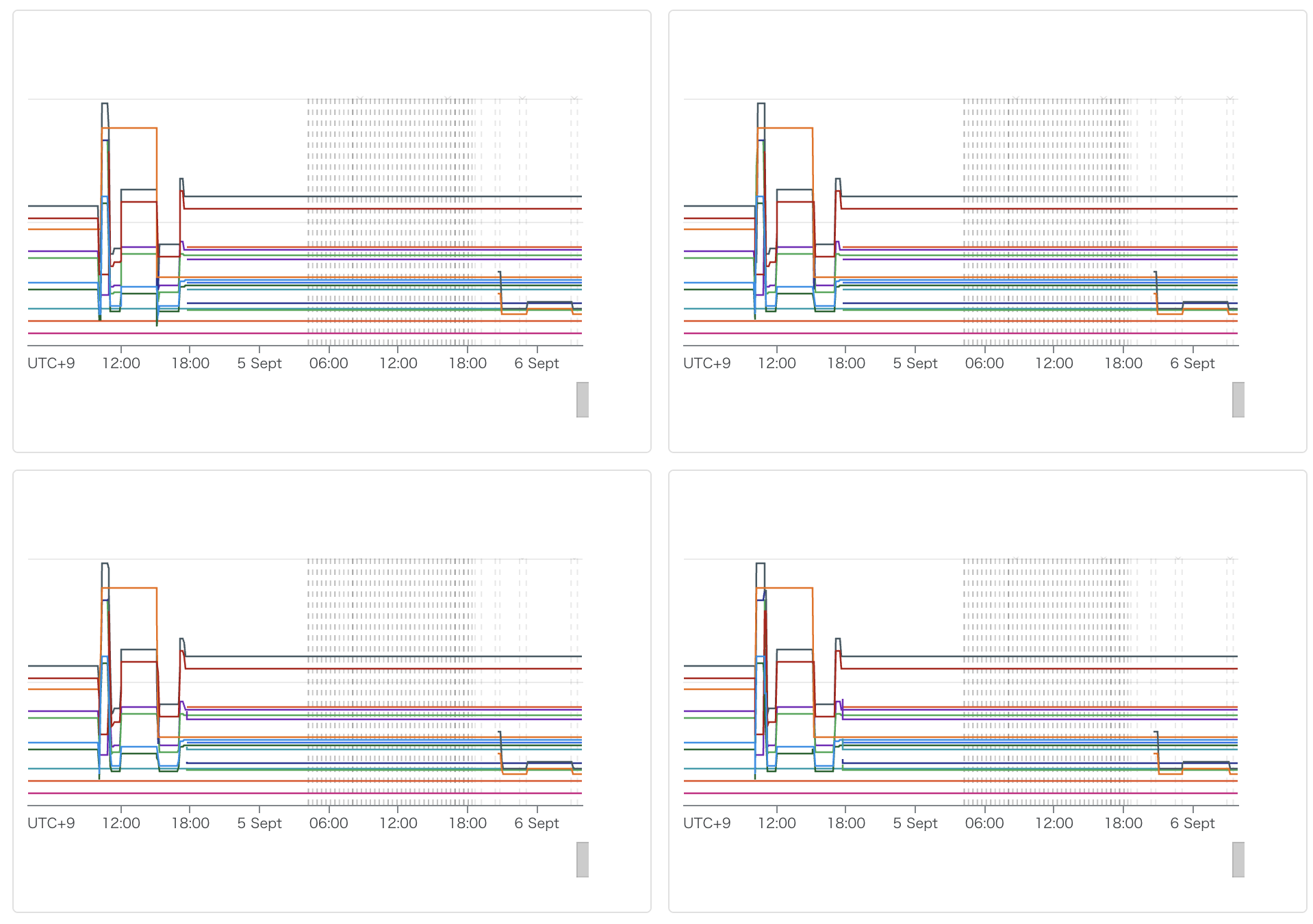Click the 5 Sept axis label in top-left chart
The image size is (1313, 924).
[259, 363]
